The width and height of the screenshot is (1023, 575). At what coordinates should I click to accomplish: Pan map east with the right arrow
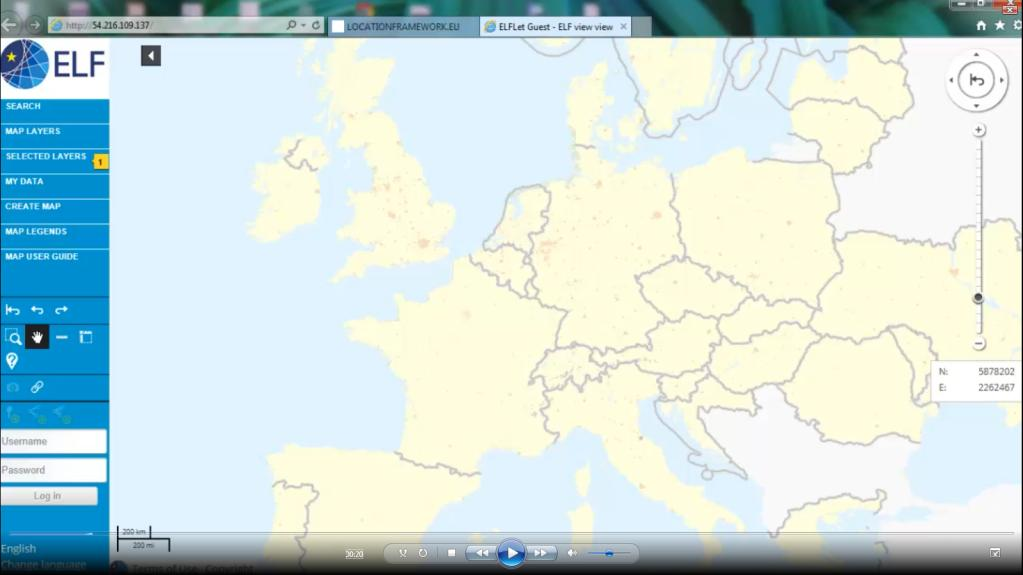pos(1001,80)
